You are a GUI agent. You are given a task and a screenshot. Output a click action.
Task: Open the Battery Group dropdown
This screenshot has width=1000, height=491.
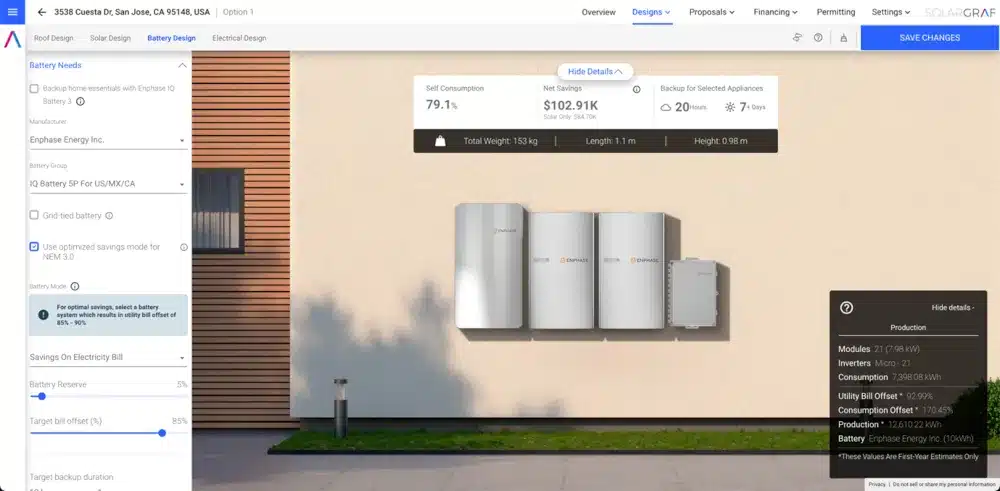click(x=108, y=185)
